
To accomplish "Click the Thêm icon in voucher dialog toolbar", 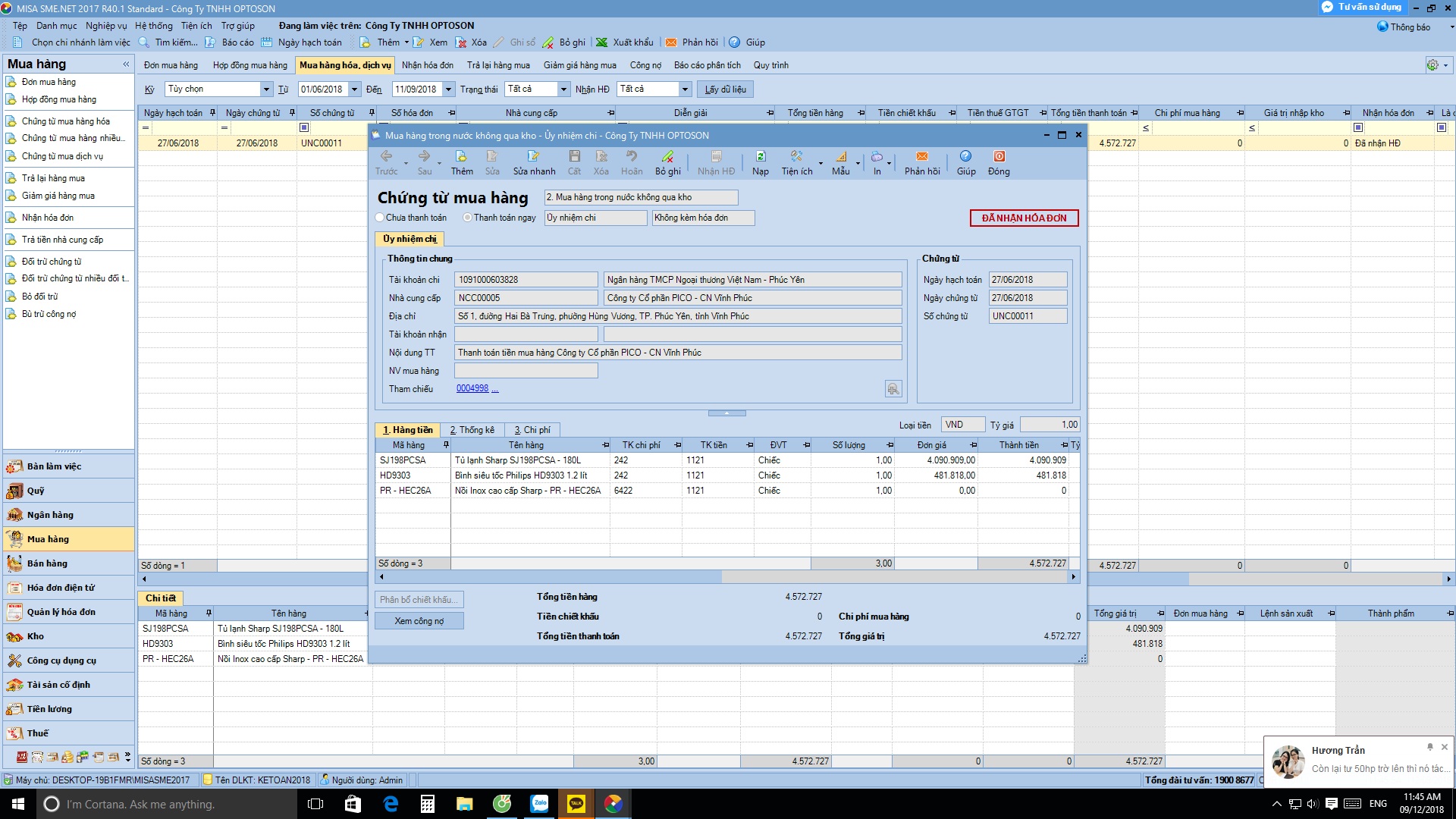I will pos(461,156).
